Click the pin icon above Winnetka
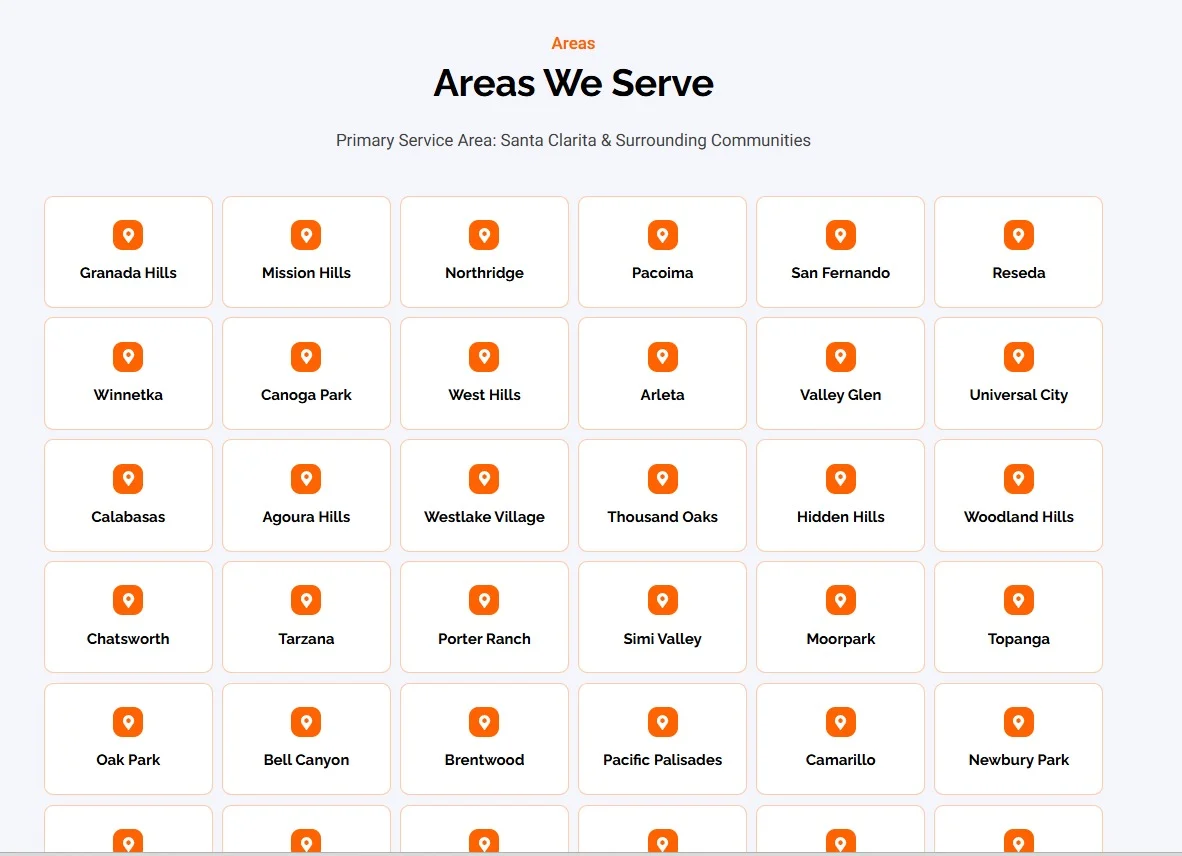Image resolution: width=1182 pixels, height=856 pixels. tap(128, 356)
